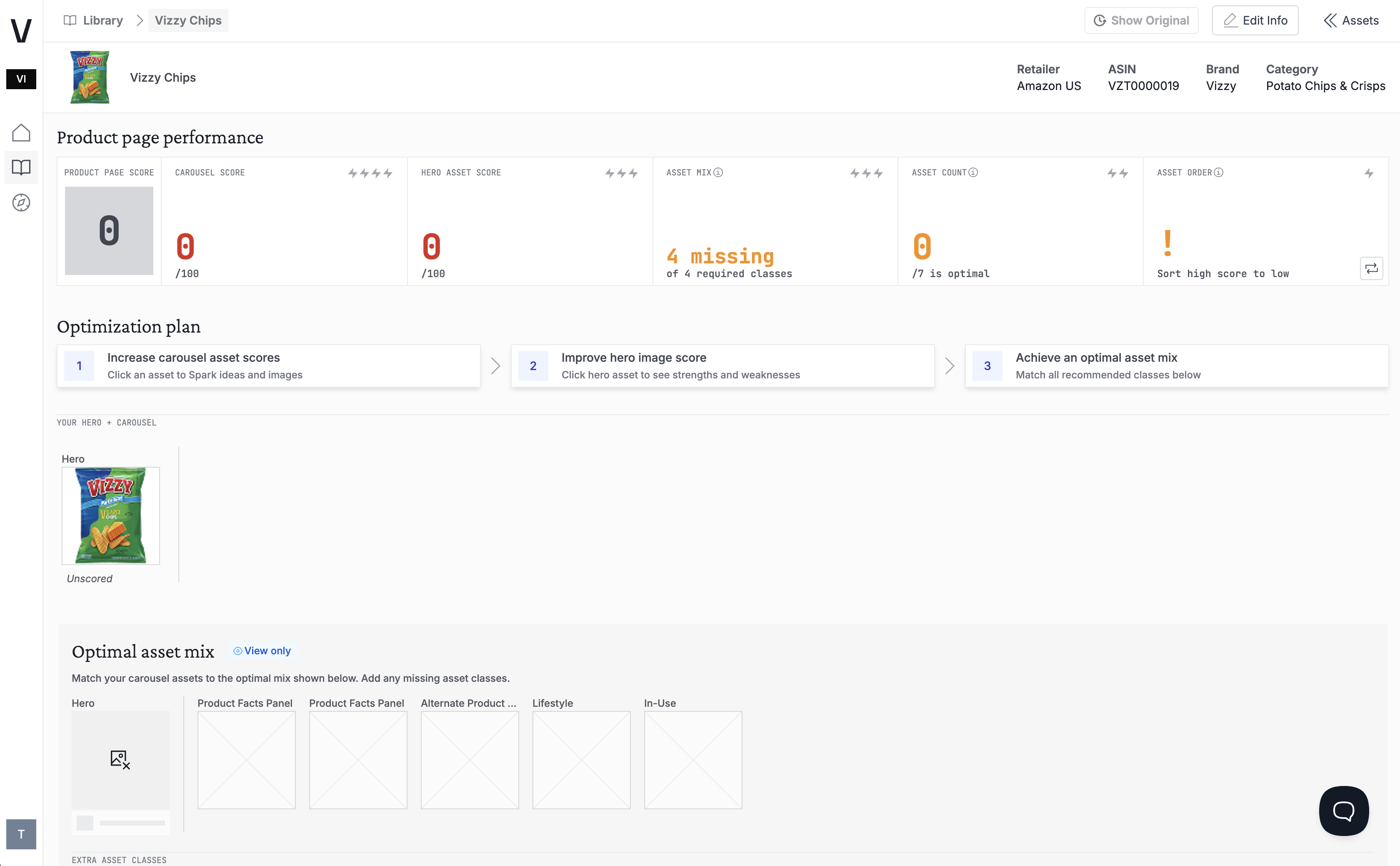Click the 'Your Hero + Carousel' heading
This screenshot has width=1400, height=866.
coord(107,423)
